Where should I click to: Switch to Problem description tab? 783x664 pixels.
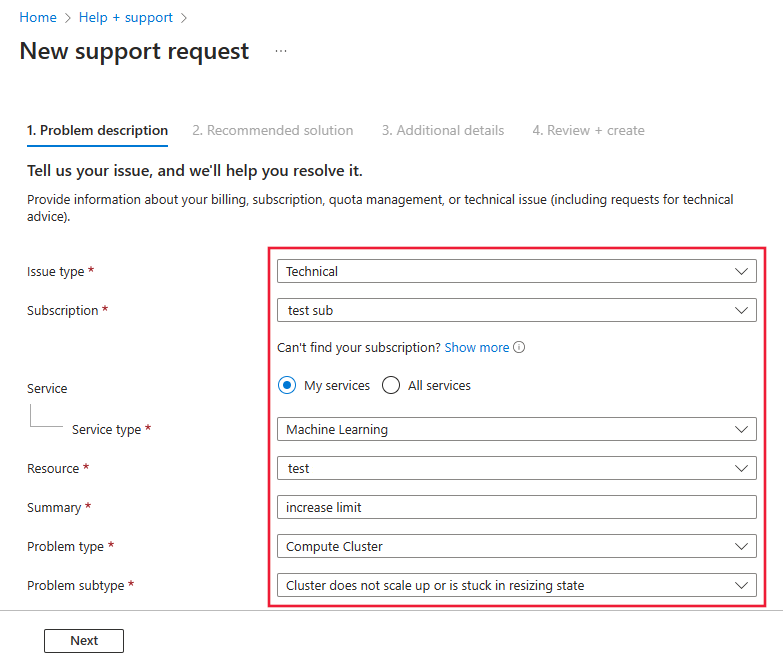[x=97, y=130]
